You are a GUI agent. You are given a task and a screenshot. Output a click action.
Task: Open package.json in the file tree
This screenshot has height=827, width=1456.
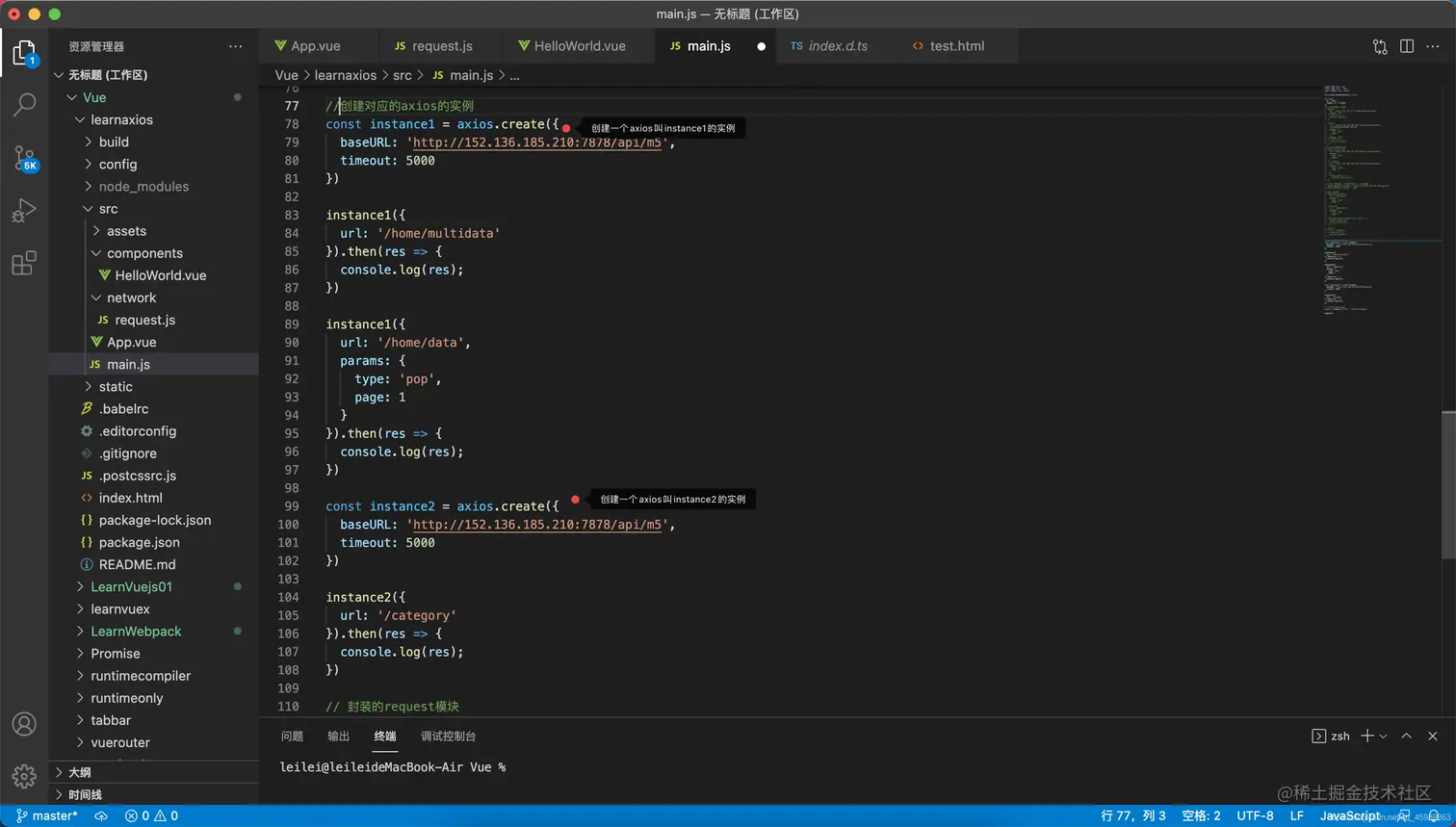[139, 542]
